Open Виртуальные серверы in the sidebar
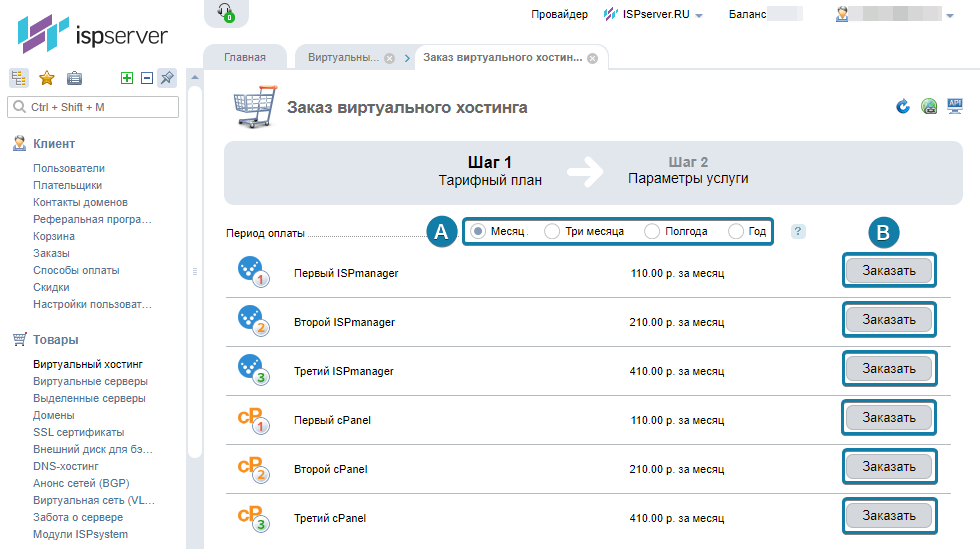This screenshot has width=980, height=549. pos(90,381)
